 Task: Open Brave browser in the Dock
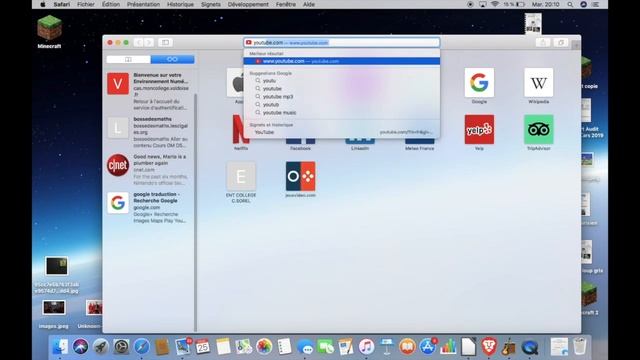489,347
